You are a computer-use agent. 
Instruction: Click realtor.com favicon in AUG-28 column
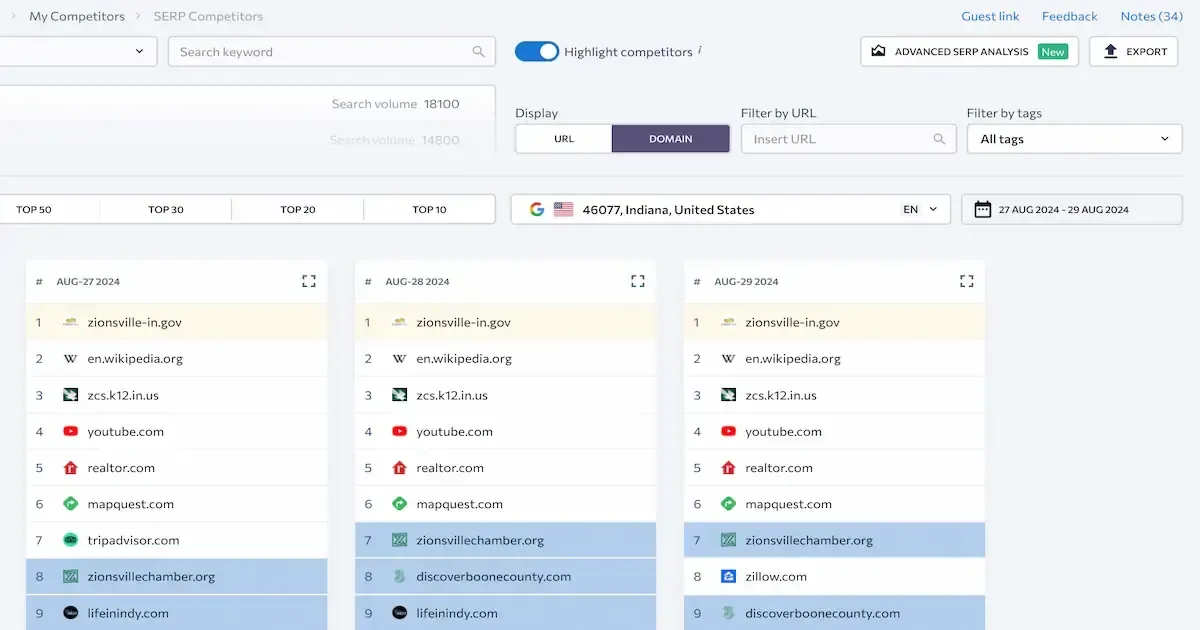(399, 467)
